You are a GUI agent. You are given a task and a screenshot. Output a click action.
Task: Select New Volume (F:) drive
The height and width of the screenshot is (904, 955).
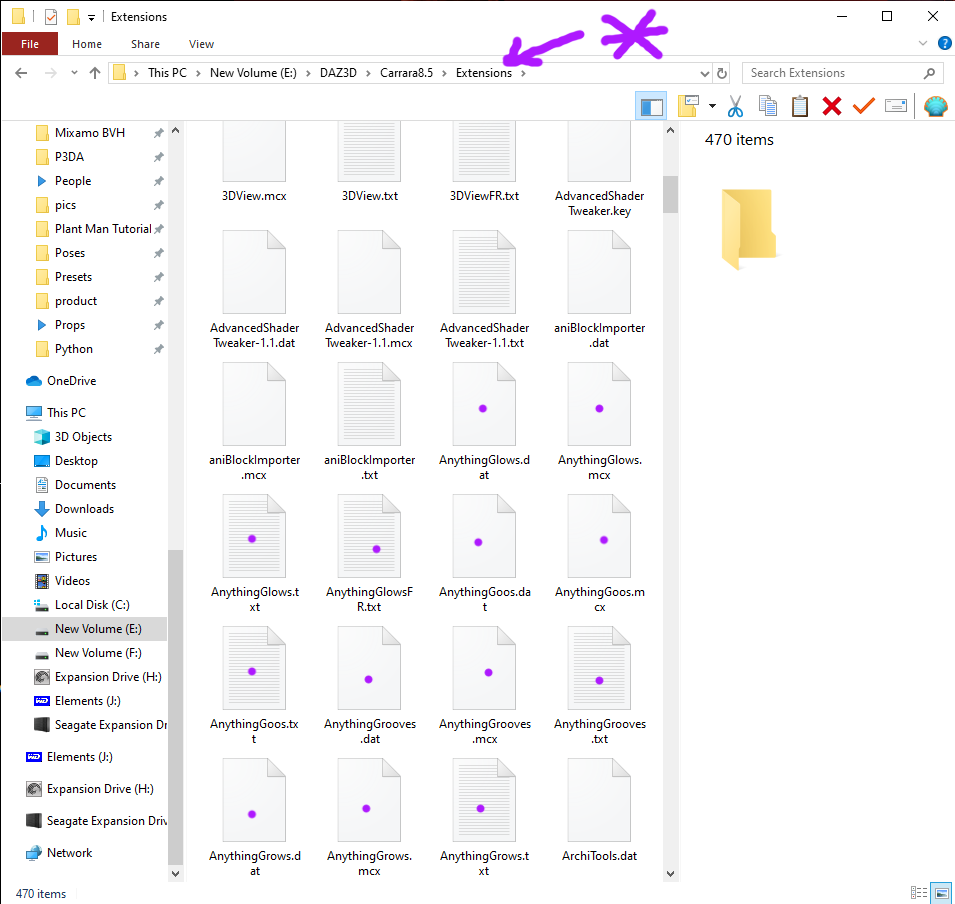click(x=98, y=653)
